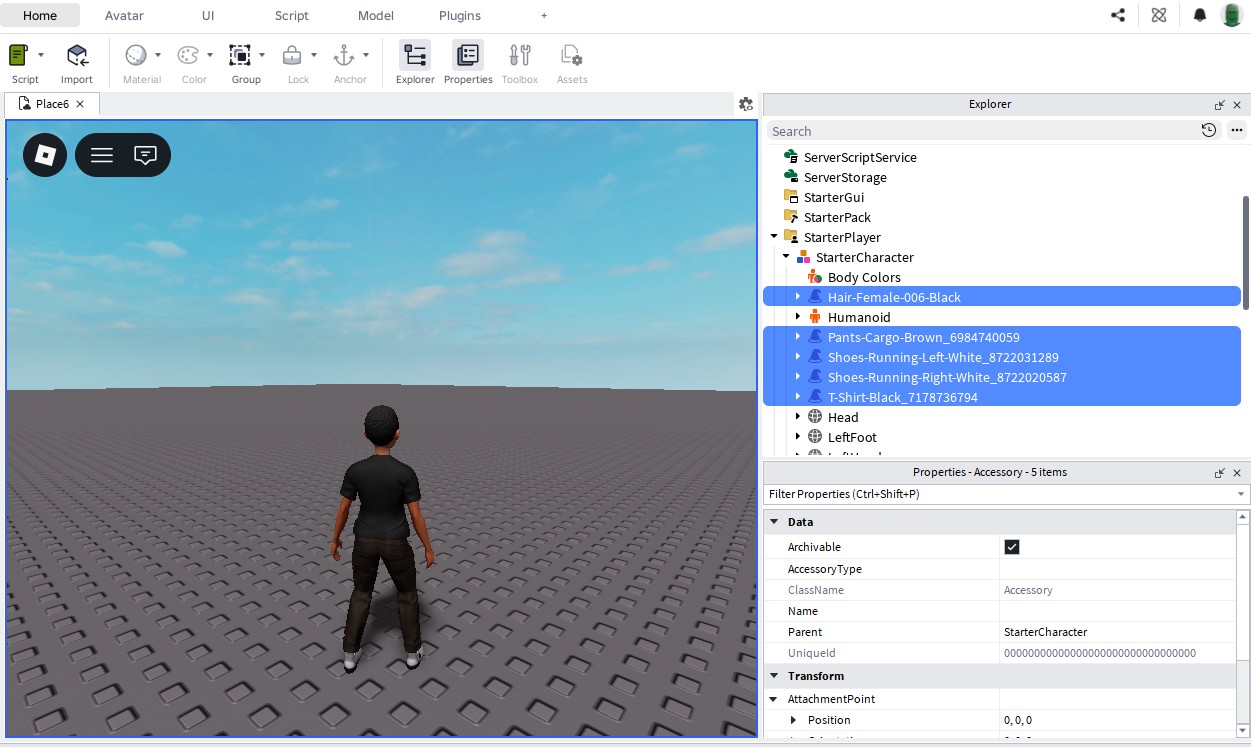
Task: Click the notifications bell icon
Action: [x=1199, y=16]
